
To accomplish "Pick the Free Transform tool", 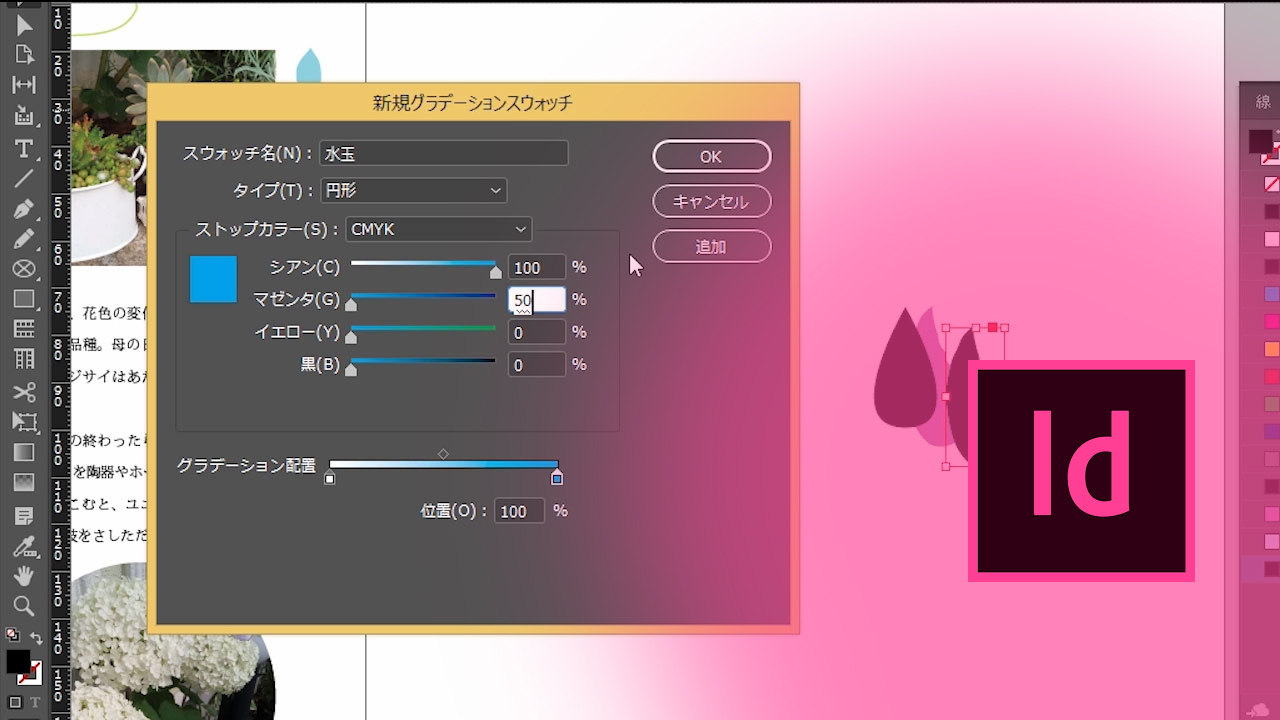I will [x=23, y=422].
